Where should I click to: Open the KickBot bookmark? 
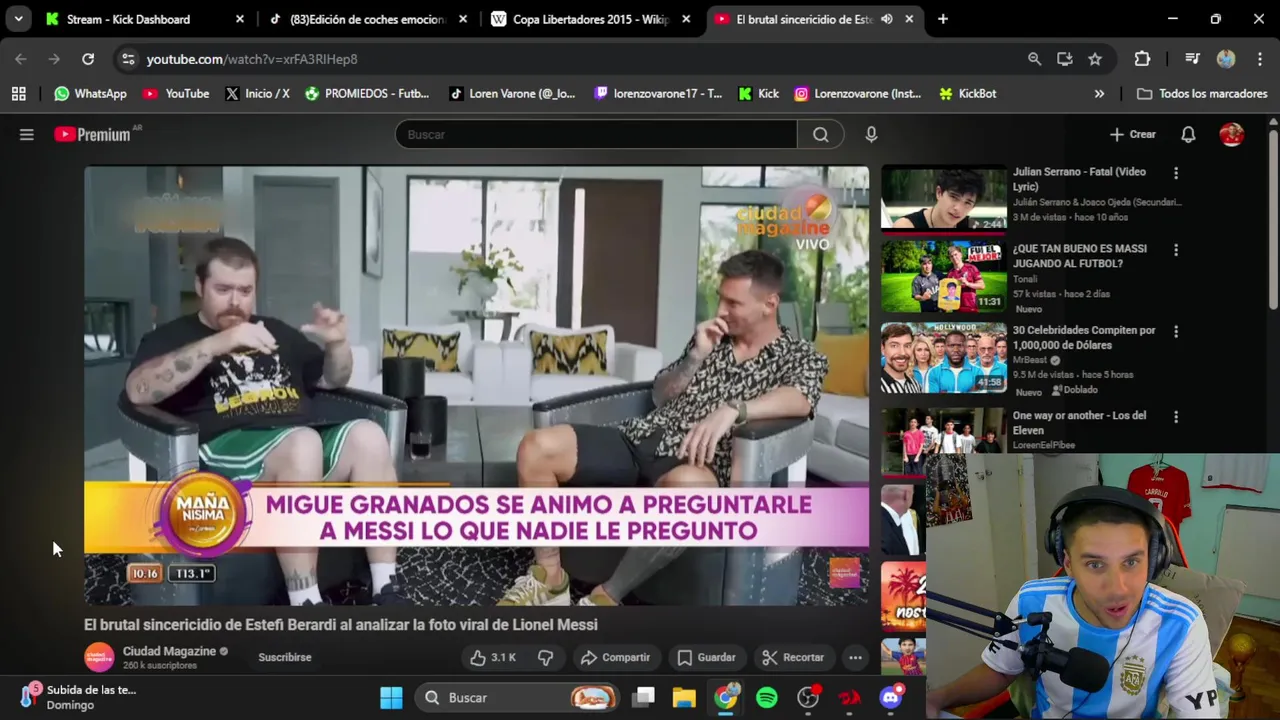point(967,93)
